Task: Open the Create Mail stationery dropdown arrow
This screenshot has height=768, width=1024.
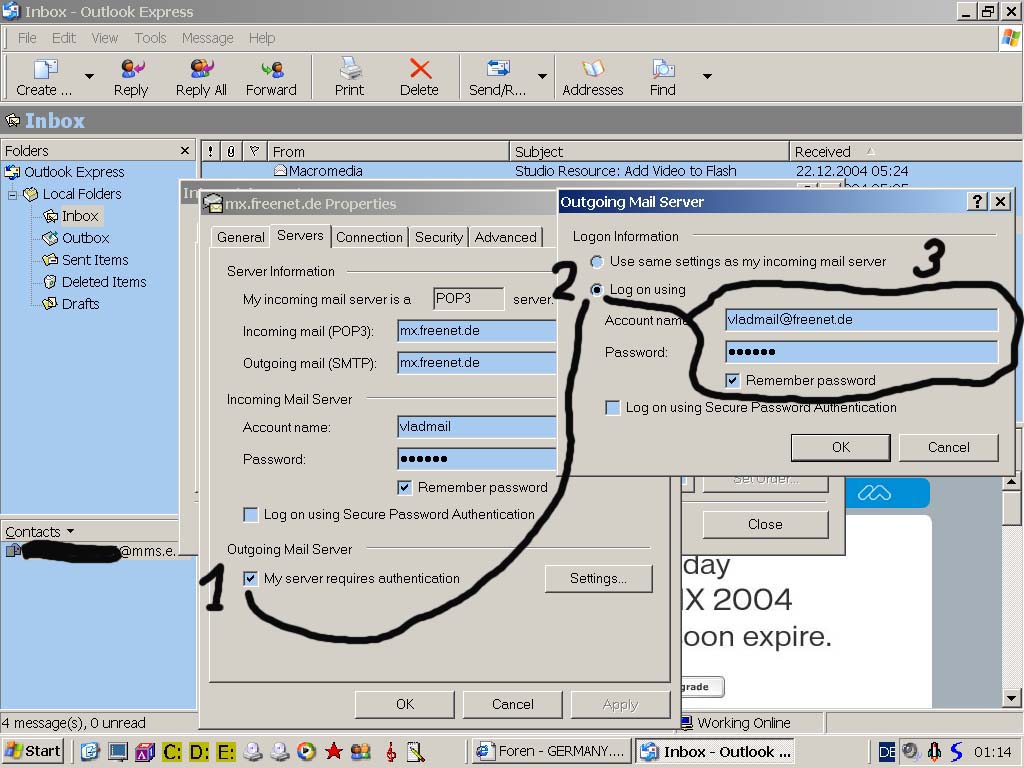Action: click(89, 76)
